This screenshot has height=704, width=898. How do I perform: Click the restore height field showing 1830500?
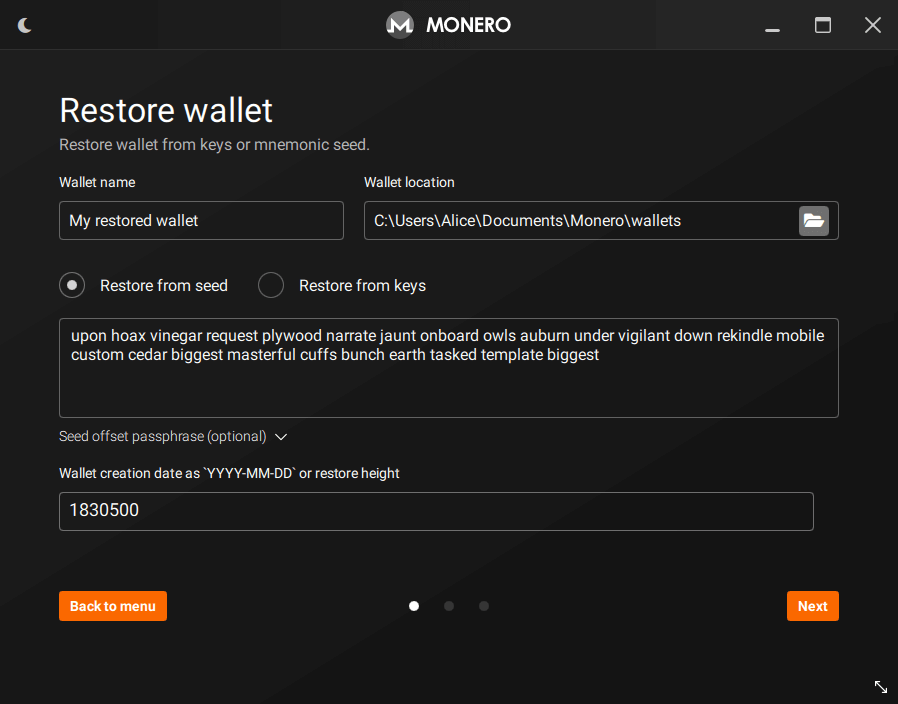click(436, 511)
